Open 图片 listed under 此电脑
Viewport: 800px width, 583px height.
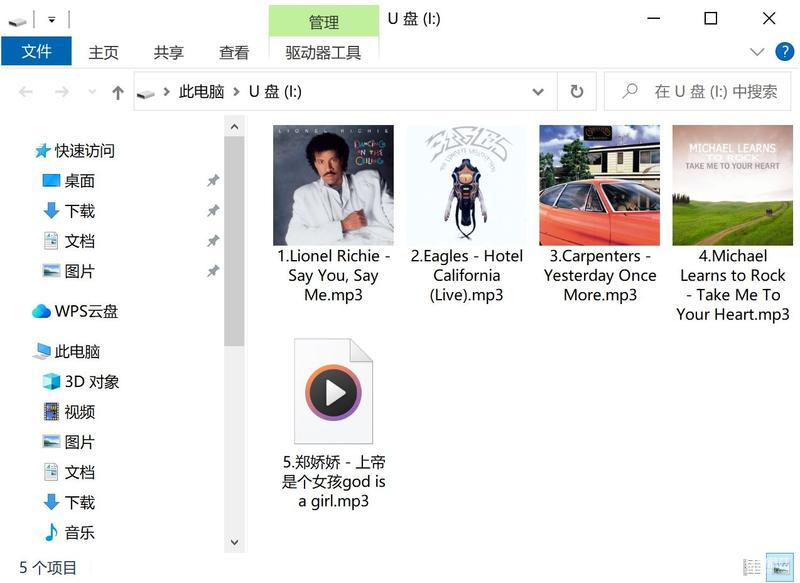click(x=69, y=442)
